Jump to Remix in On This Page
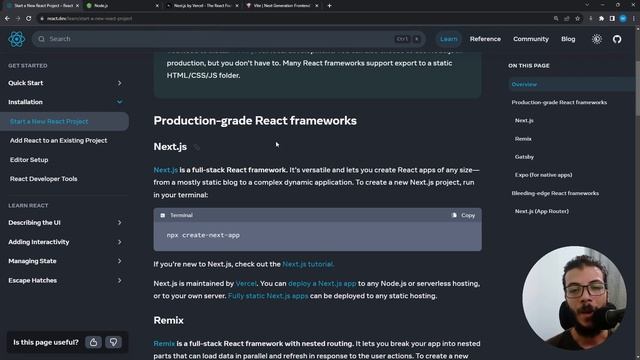The image size is (640, 360). pos(523,139)
